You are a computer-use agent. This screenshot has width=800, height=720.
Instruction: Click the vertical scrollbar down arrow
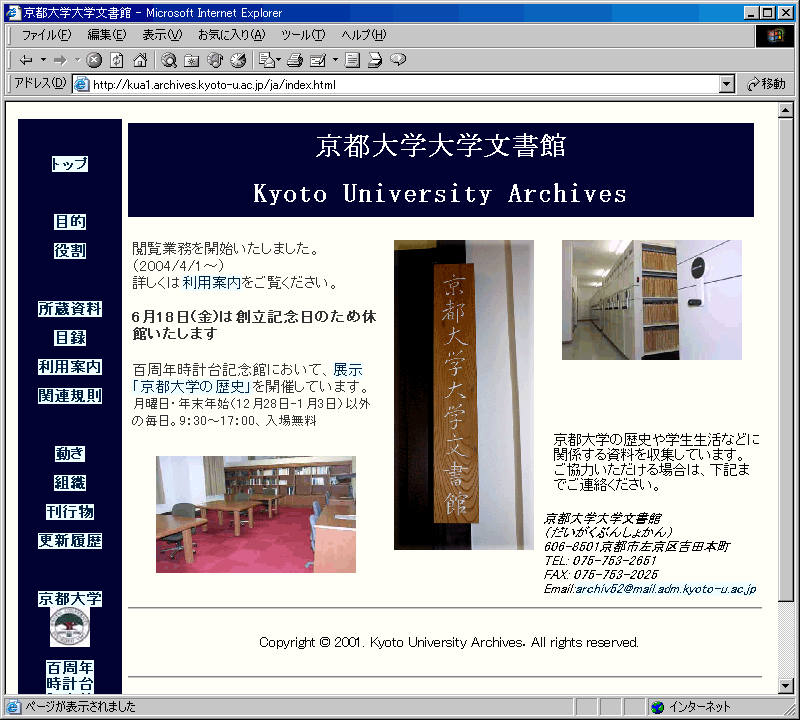(786, 686)
